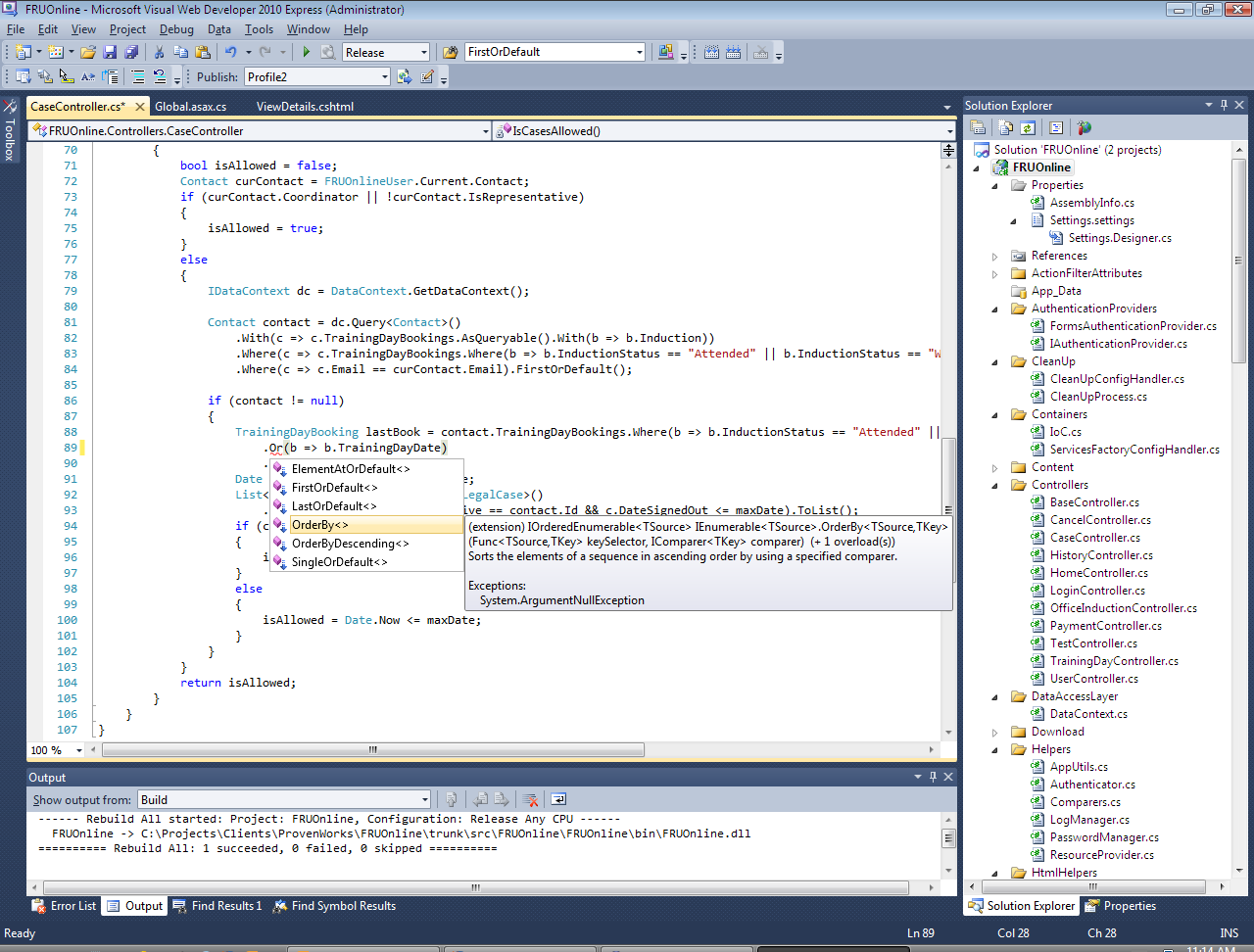The image size is (1254, 952).
Task: Select OrderByDescending<> from IntelliSense list
Action: 350,544
